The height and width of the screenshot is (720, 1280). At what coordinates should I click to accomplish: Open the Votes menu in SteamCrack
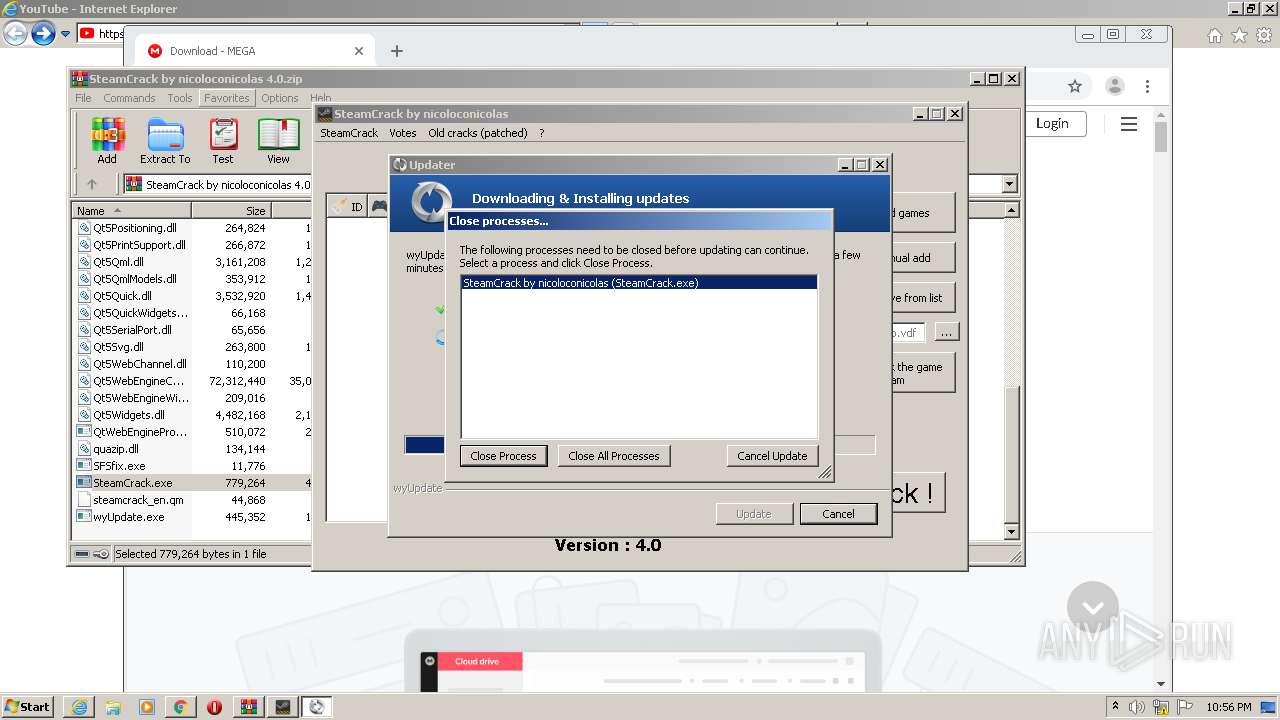click(x=403, y=133)
